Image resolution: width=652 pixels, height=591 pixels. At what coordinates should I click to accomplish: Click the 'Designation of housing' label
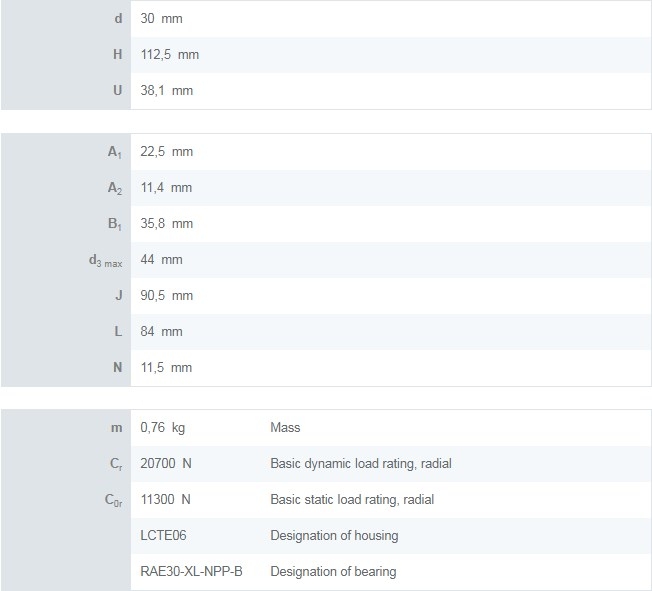pos(334,535)
